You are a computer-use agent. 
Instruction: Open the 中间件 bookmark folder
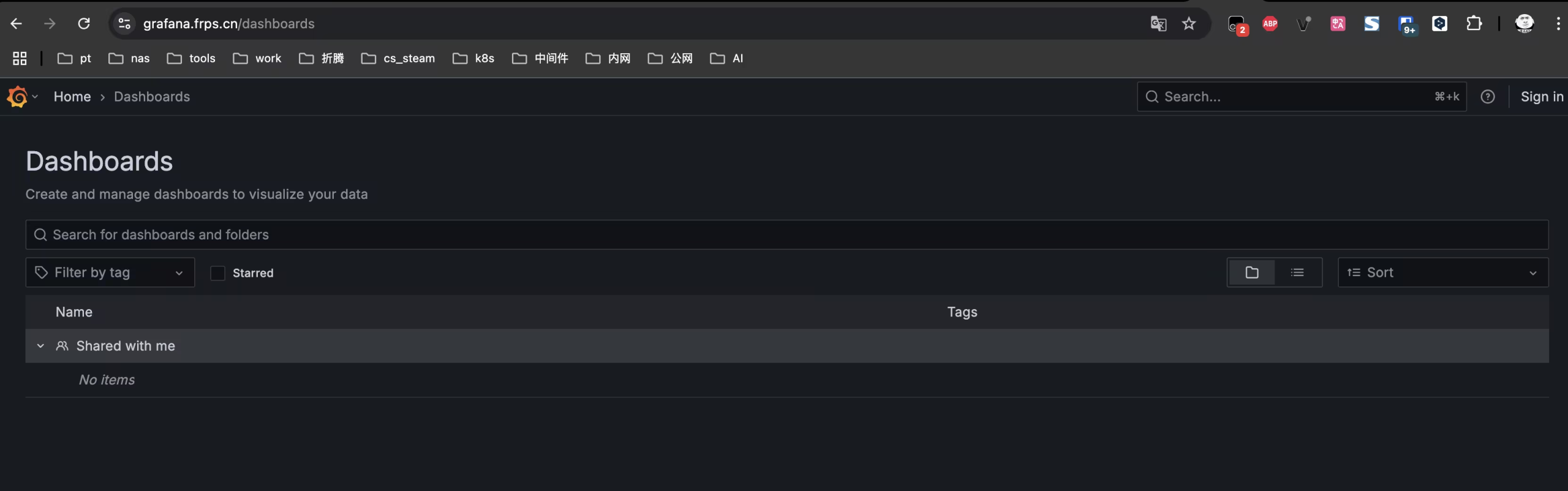point(540,58)
